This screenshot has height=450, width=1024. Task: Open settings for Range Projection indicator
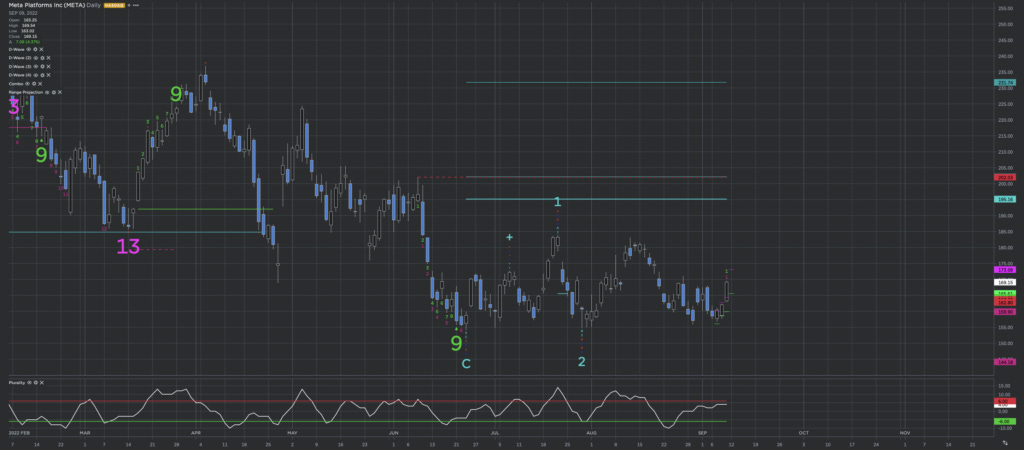[54, 93]
